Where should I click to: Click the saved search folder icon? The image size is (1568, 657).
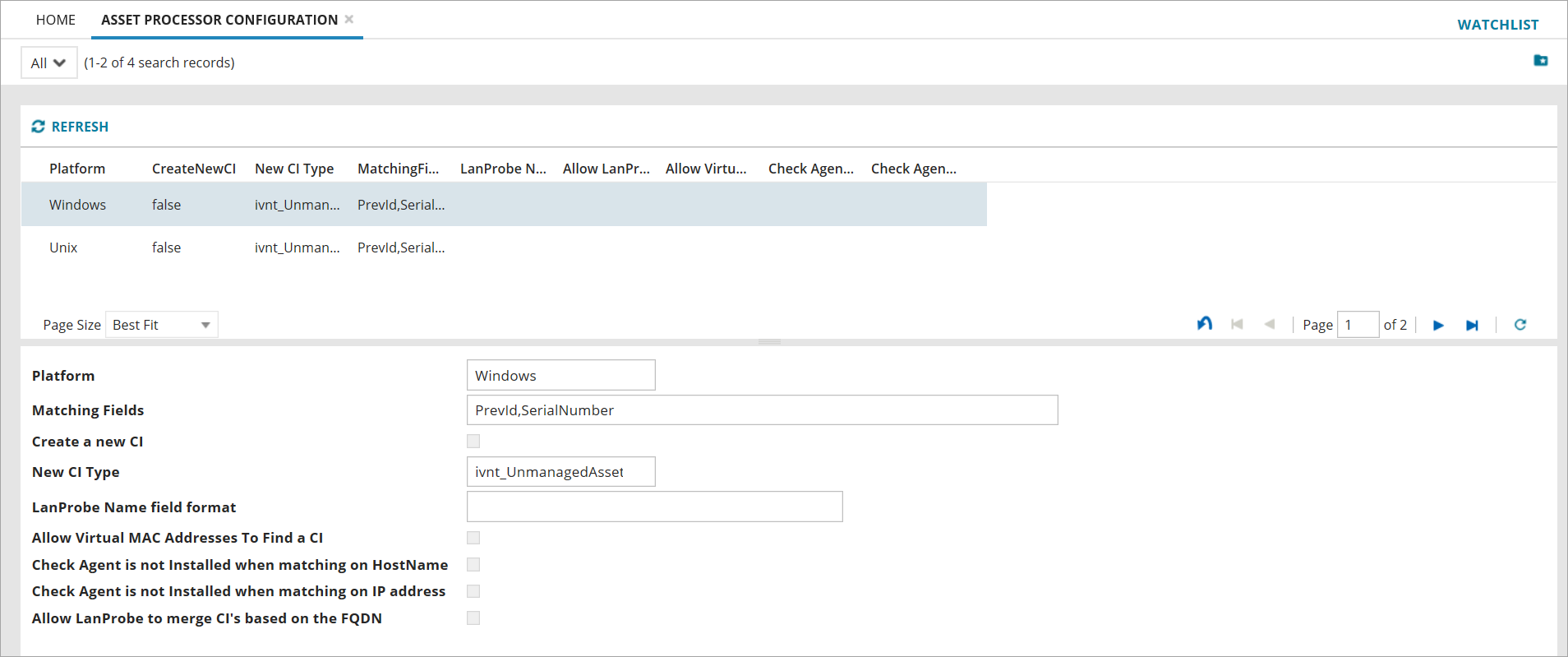point(1540,61)
